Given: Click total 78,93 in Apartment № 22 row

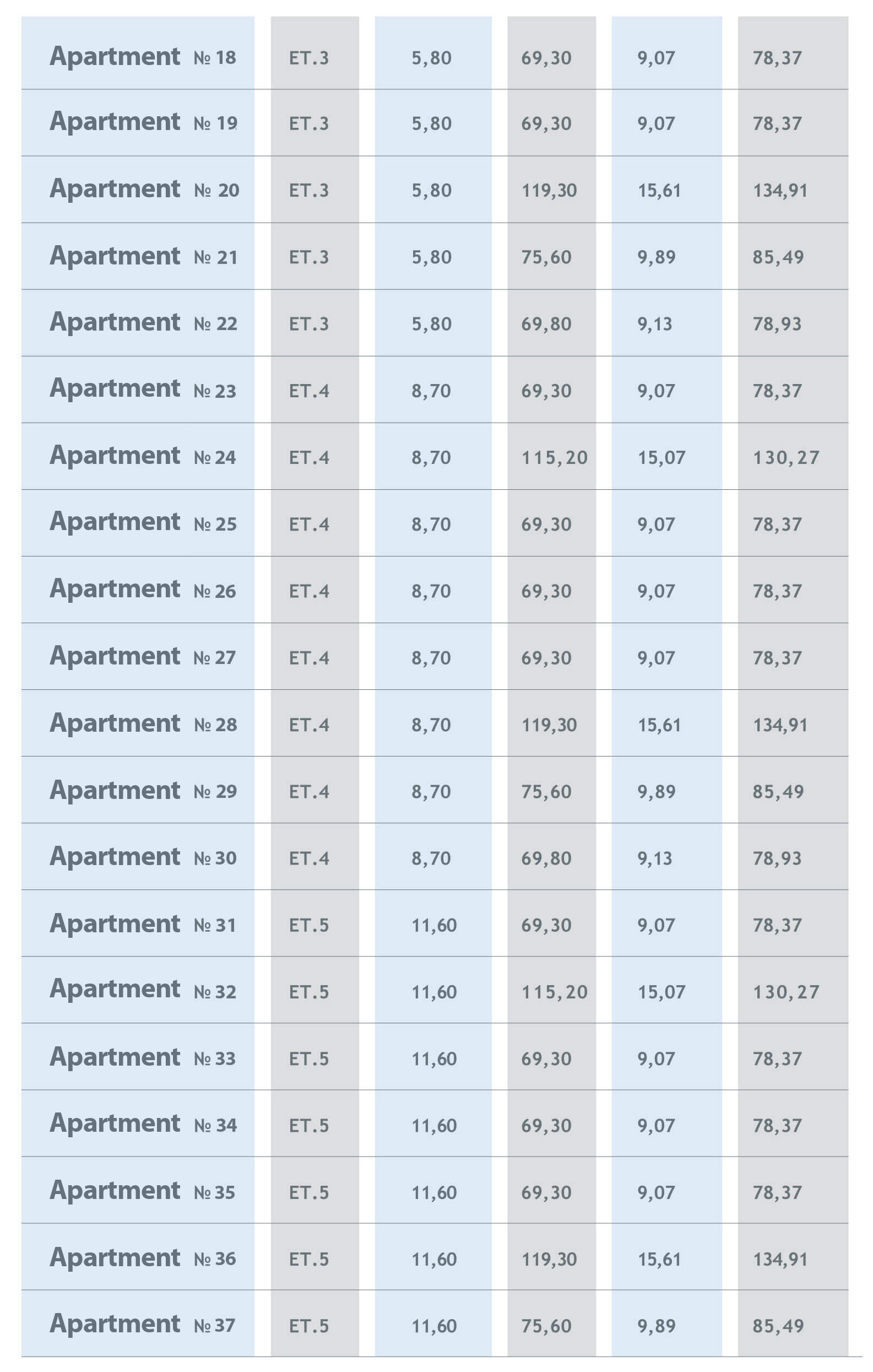Looking at the screenshot, I should point(777,324).
